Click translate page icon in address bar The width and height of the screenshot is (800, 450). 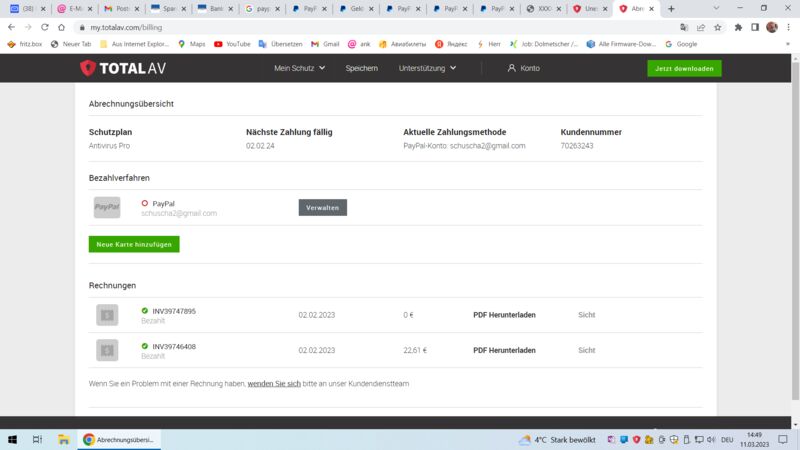point(684,27)
